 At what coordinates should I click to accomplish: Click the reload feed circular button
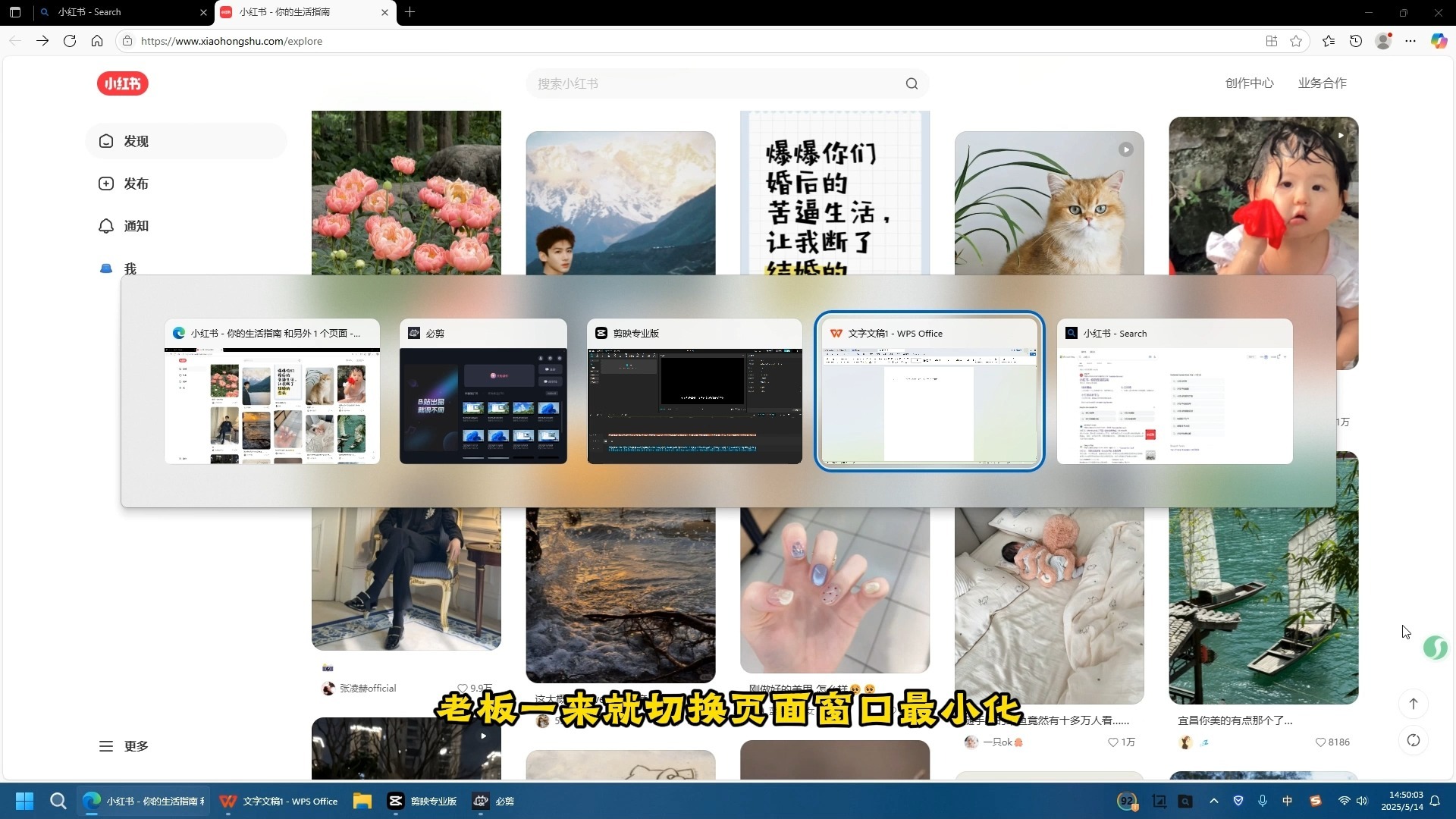1414,740
